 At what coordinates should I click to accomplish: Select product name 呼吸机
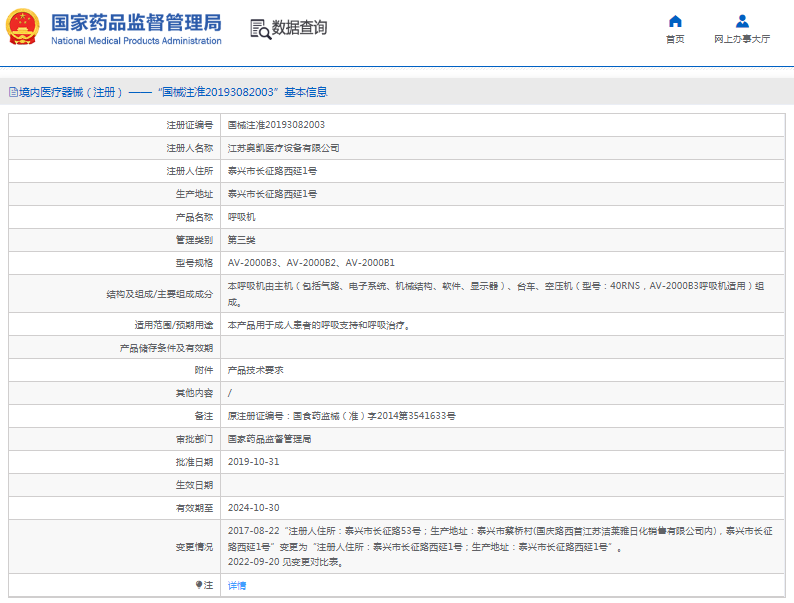pyautogui.click(x=242, y=217)
